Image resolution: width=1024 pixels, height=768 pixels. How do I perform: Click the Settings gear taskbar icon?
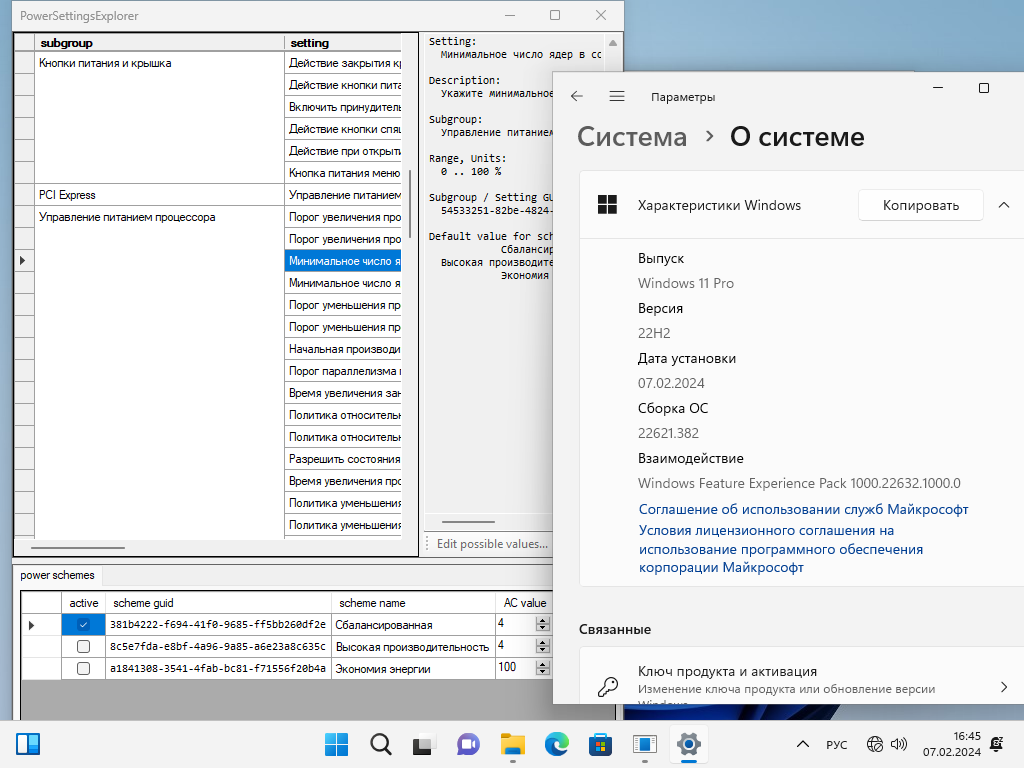pyautogui.click(x=688, y=744)
